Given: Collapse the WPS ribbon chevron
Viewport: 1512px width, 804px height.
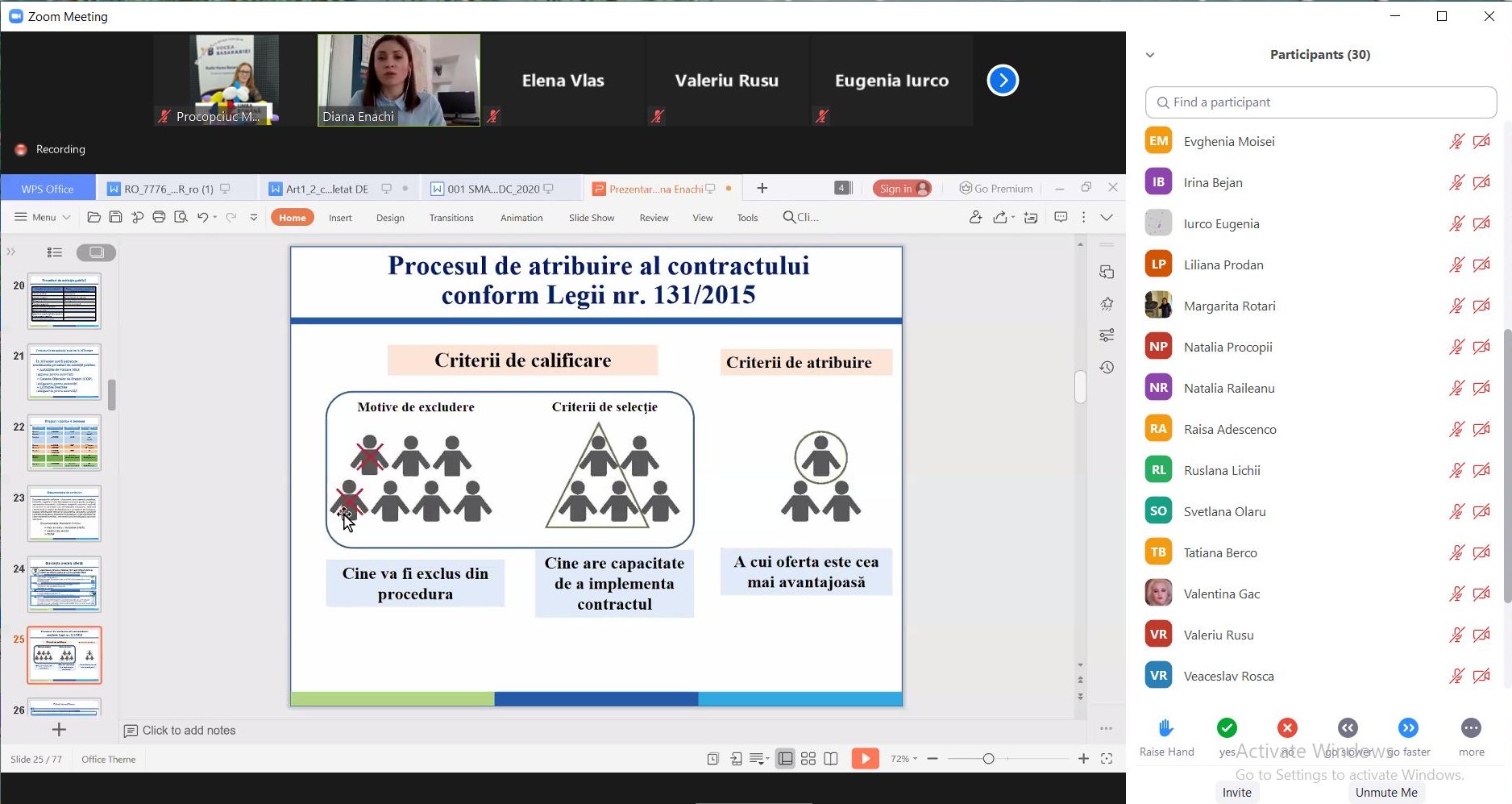Looking at the screenshot, I should click(x=1107, y=217).
